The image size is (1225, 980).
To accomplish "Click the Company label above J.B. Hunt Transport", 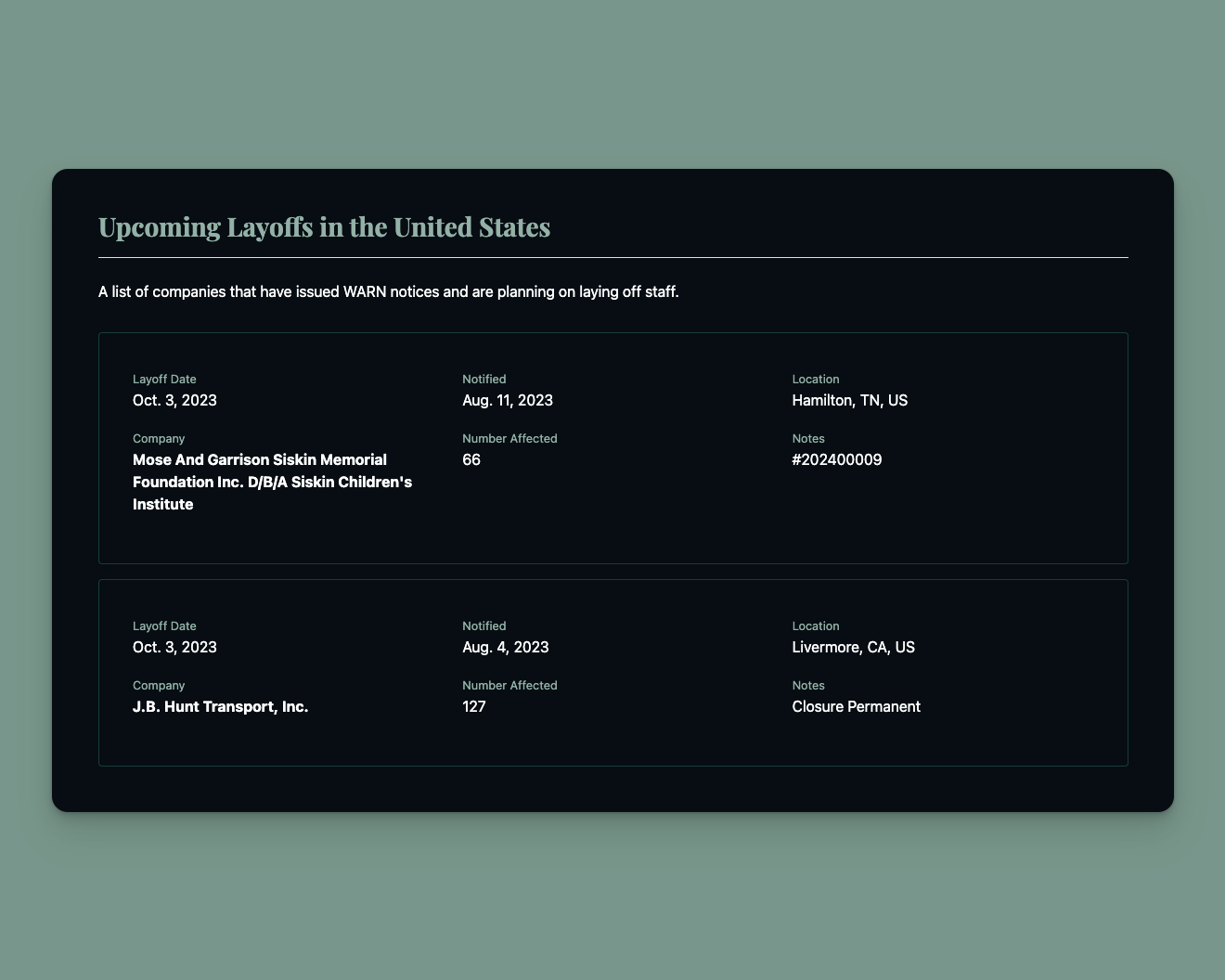I will (x=159, y=685).
